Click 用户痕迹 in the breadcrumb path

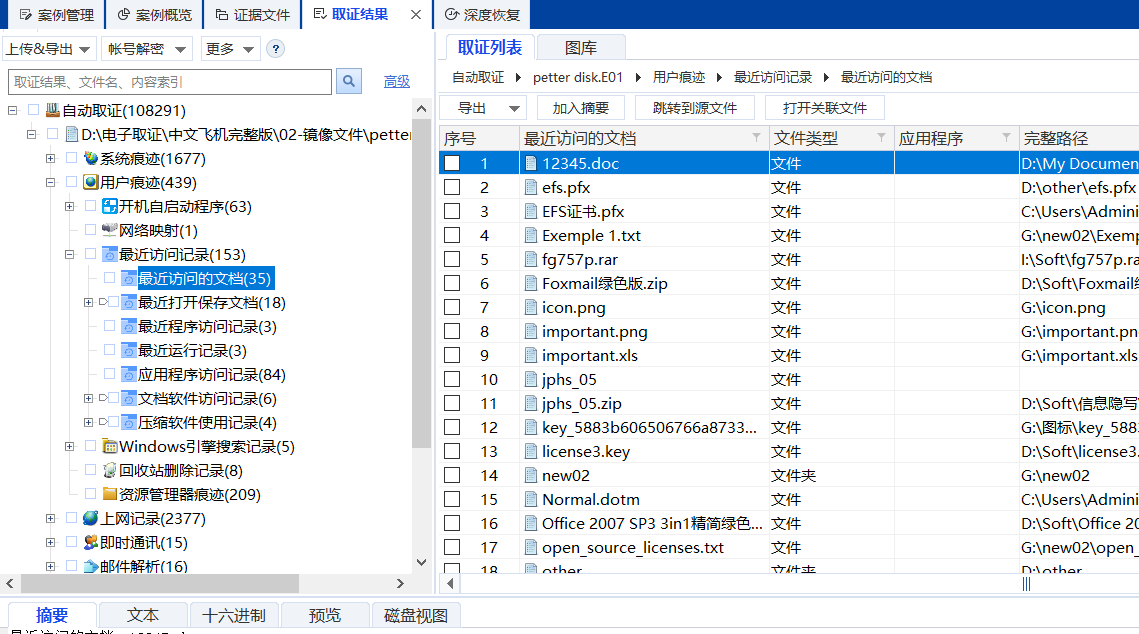(x=678, y=77)
